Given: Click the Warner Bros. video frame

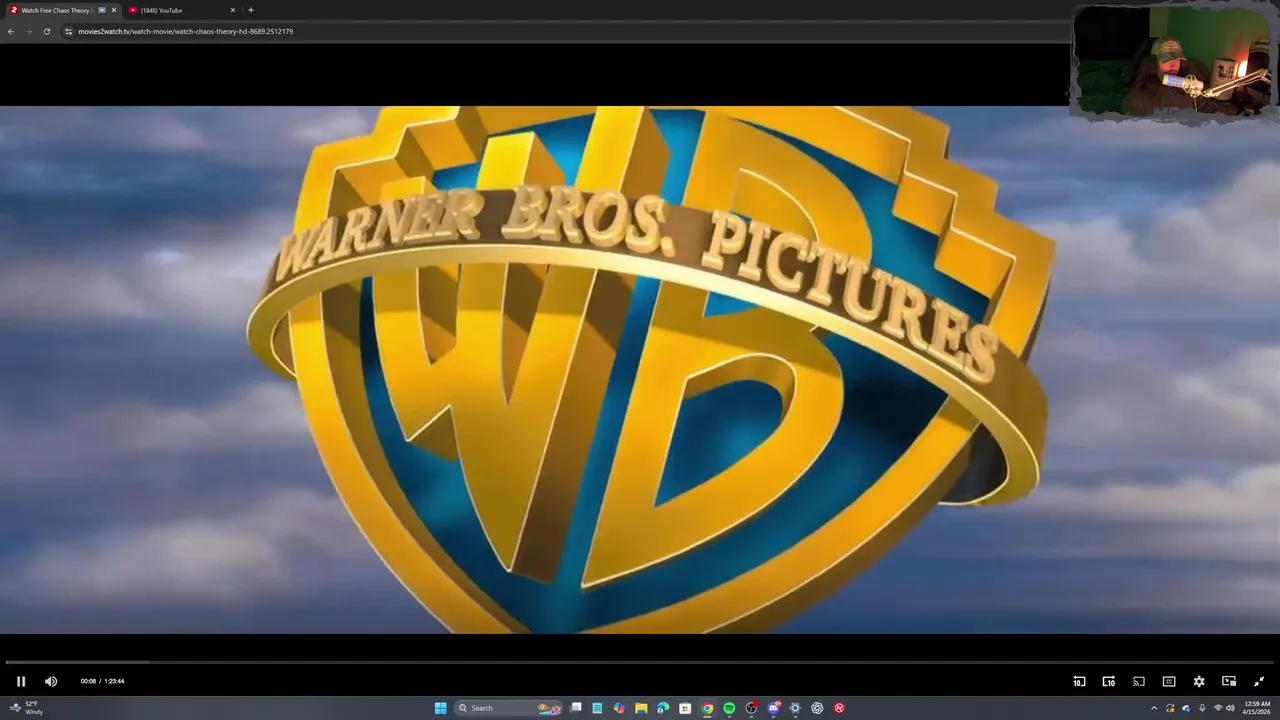Looking at the screenshot, I should [x=640, y=370].
